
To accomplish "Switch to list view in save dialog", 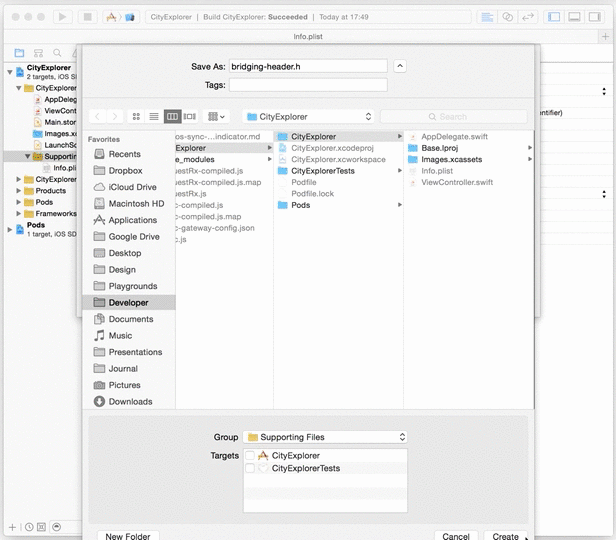I will point(154,117).
